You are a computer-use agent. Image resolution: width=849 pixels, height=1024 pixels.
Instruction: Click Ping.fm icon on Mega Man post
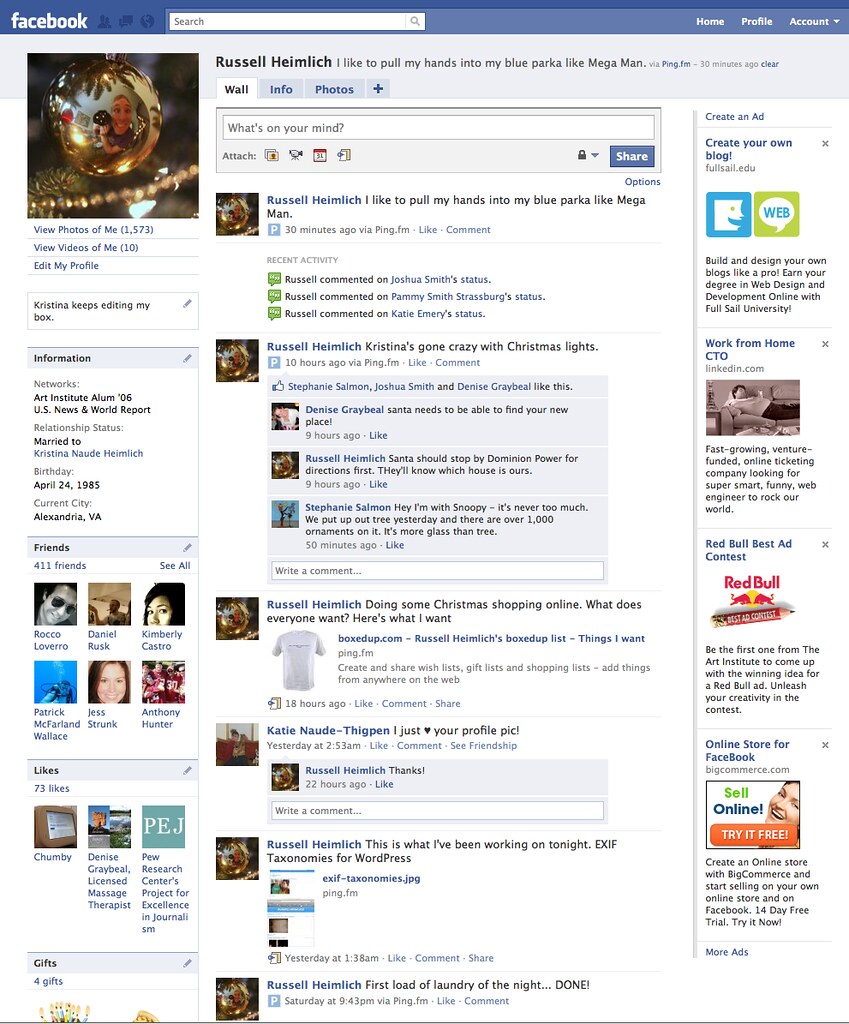(x=274, y=229)
